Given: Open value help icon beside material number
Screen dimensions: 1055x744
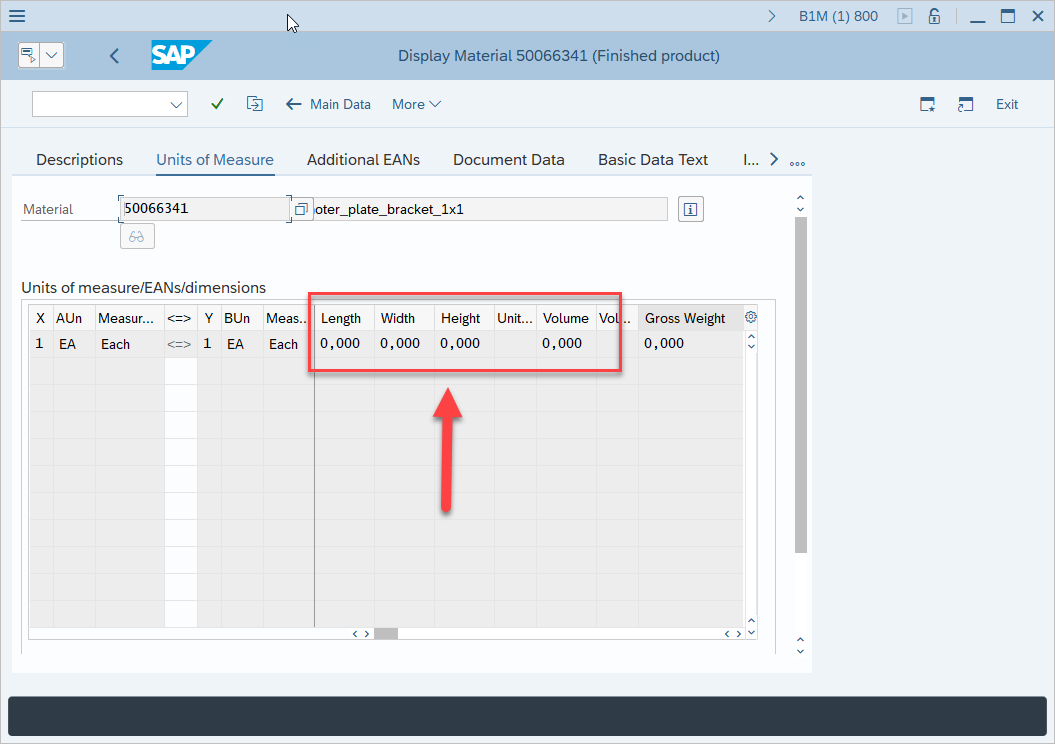Looking at the screenshot, I should click(x=301, y=209).
